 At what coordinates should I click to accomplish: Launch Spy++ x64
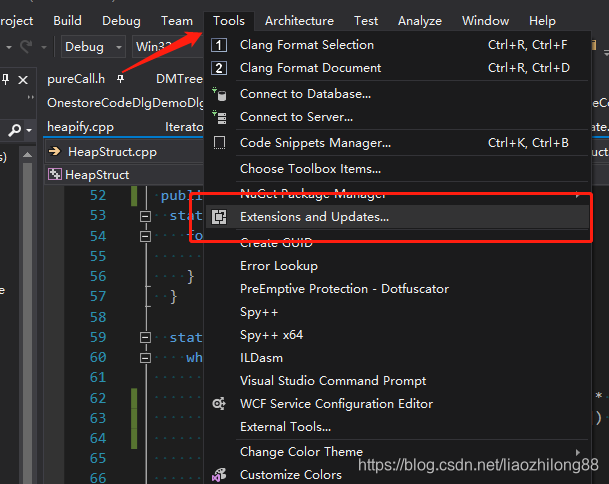pos(397,335)
